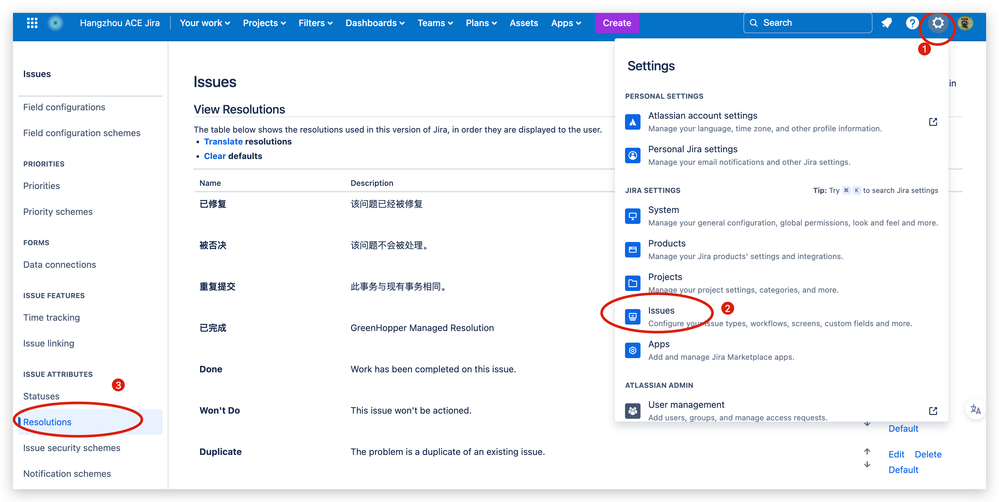This screenshot has width=999, height=502.
Task: Click the System settings monitor icon
Action: pos(633,216)
